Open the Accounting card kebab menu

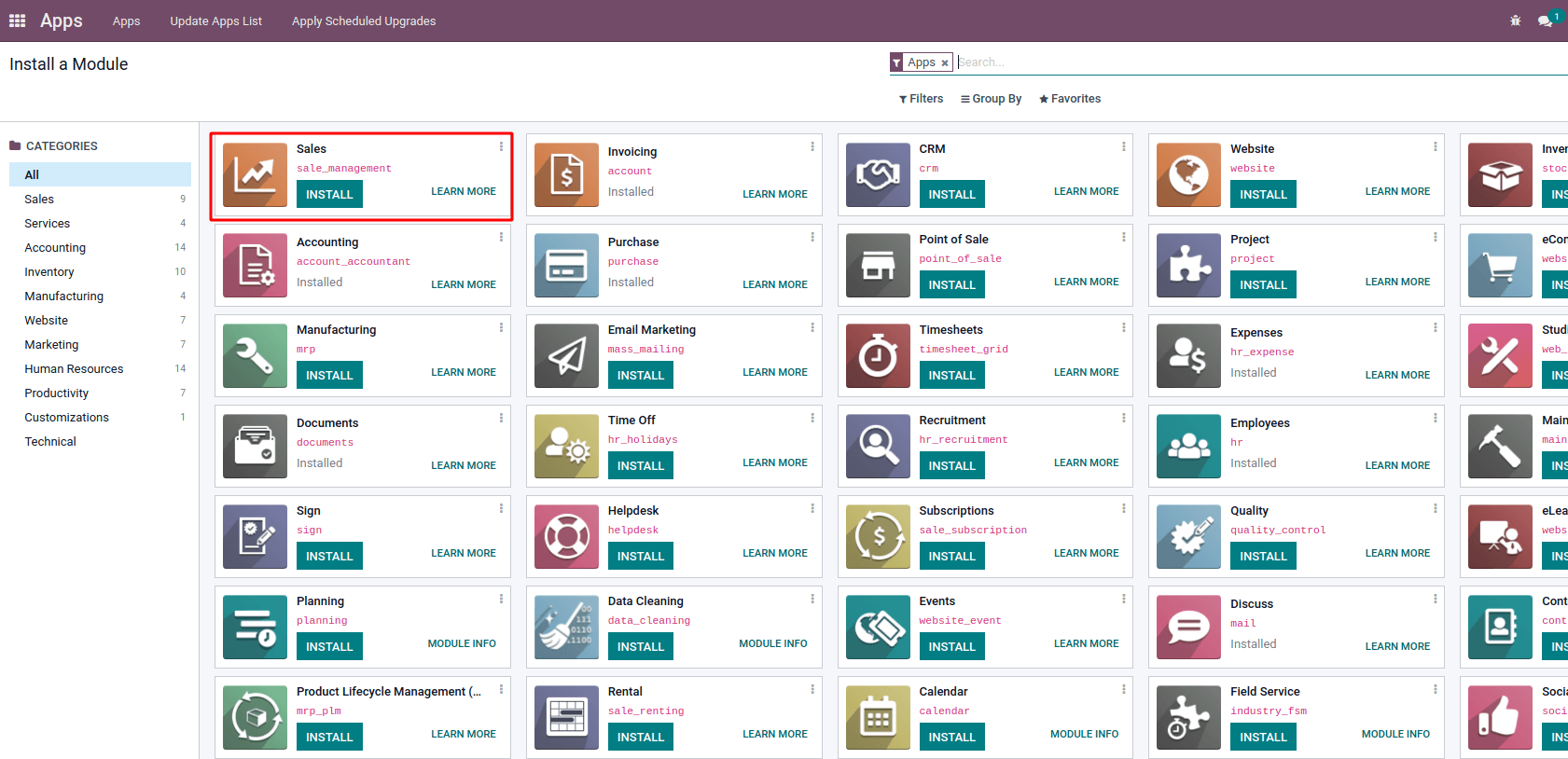pos(501,237)
